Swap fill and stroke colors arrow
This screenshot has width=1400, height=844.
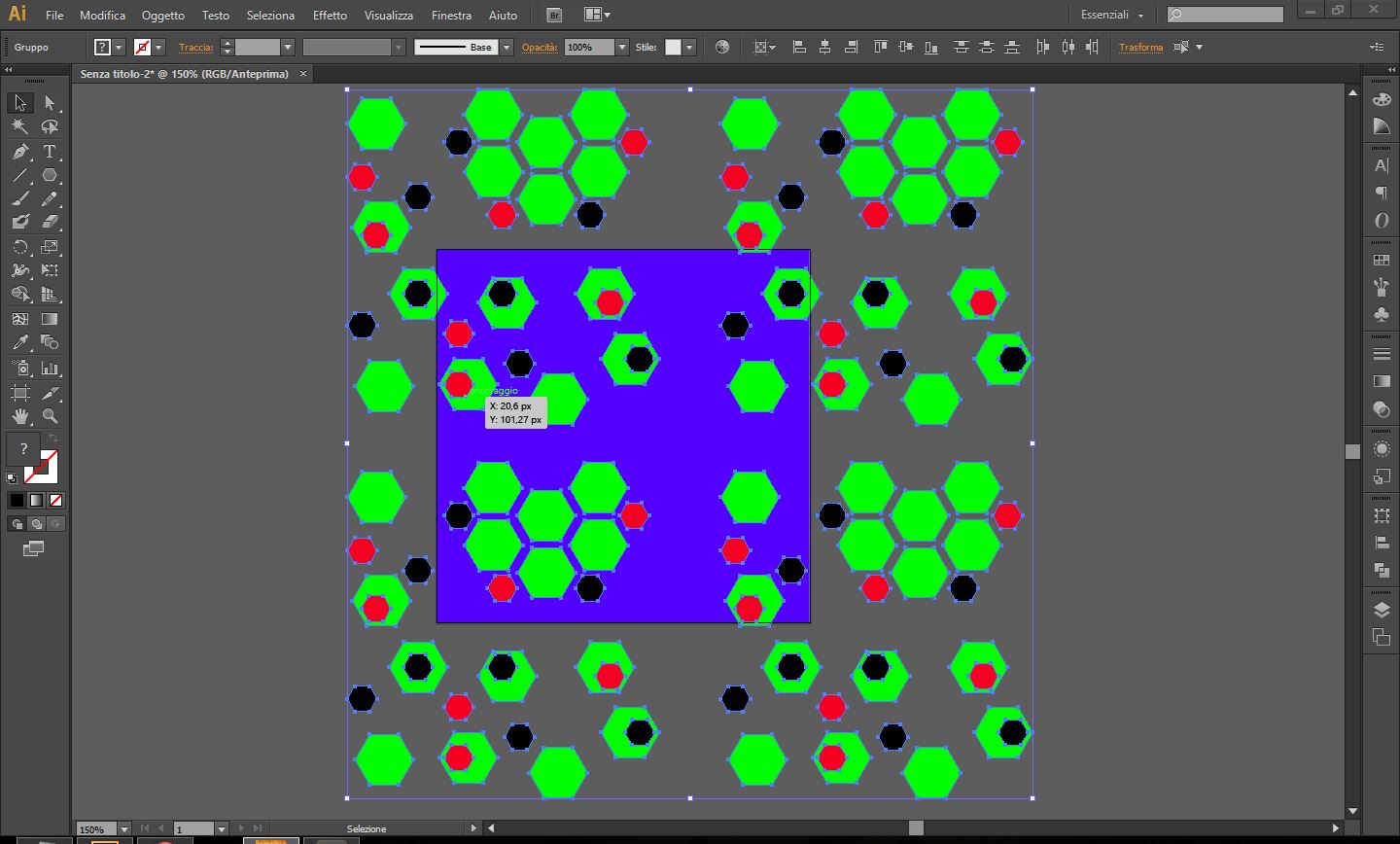(x=53, y=440)
